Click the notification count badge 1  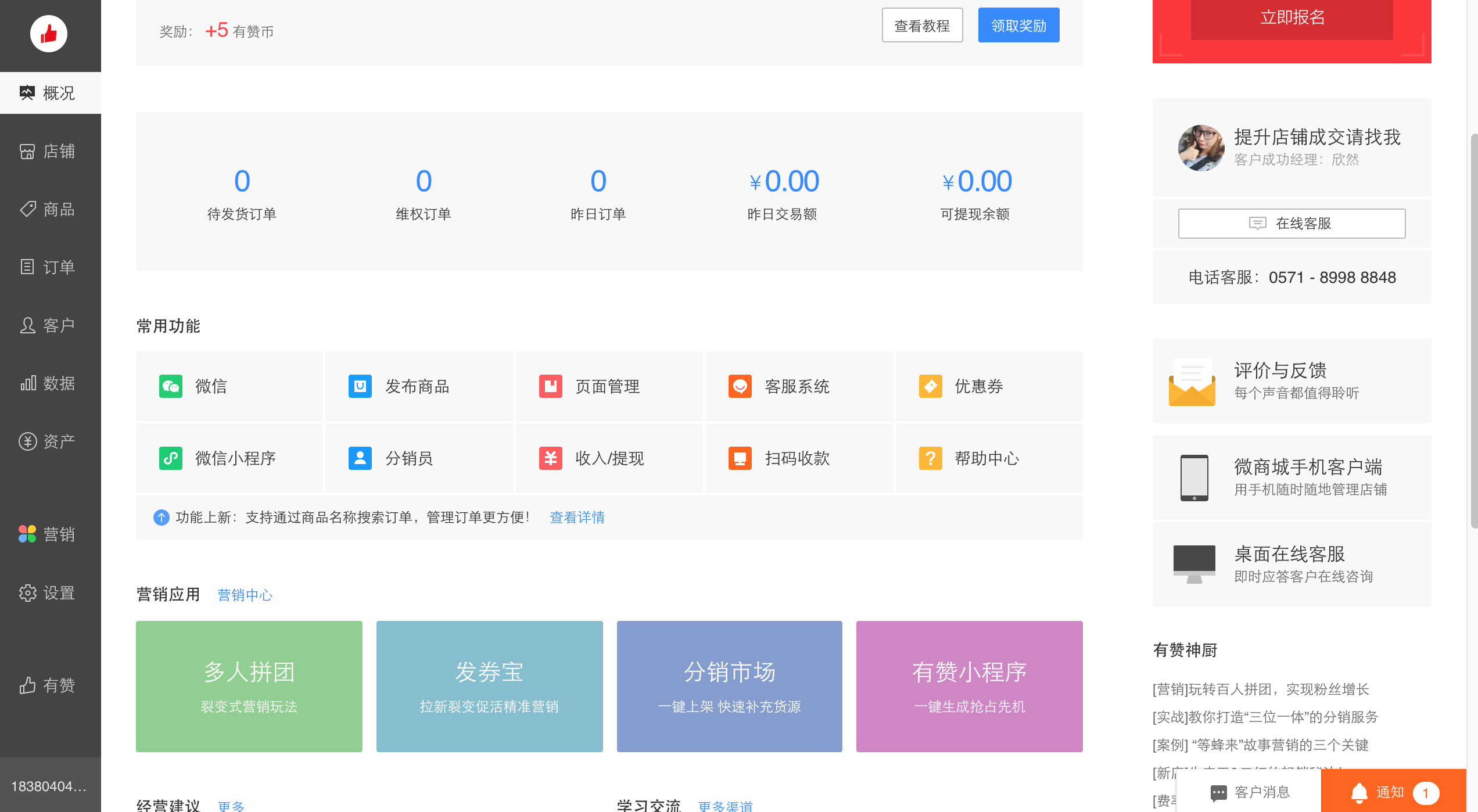[1426, 793]
